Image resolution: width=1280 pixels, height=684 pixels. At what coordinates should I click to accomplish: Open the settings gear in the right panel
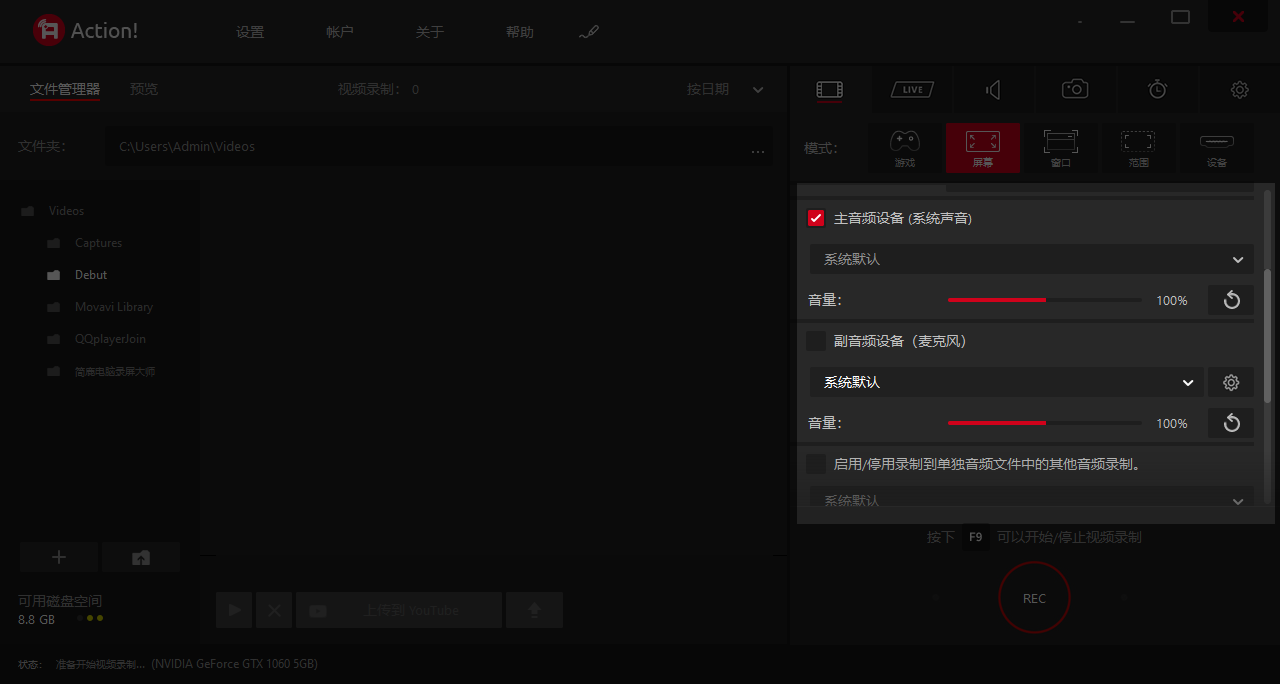pyautogui.click(x=1240, y=89)
